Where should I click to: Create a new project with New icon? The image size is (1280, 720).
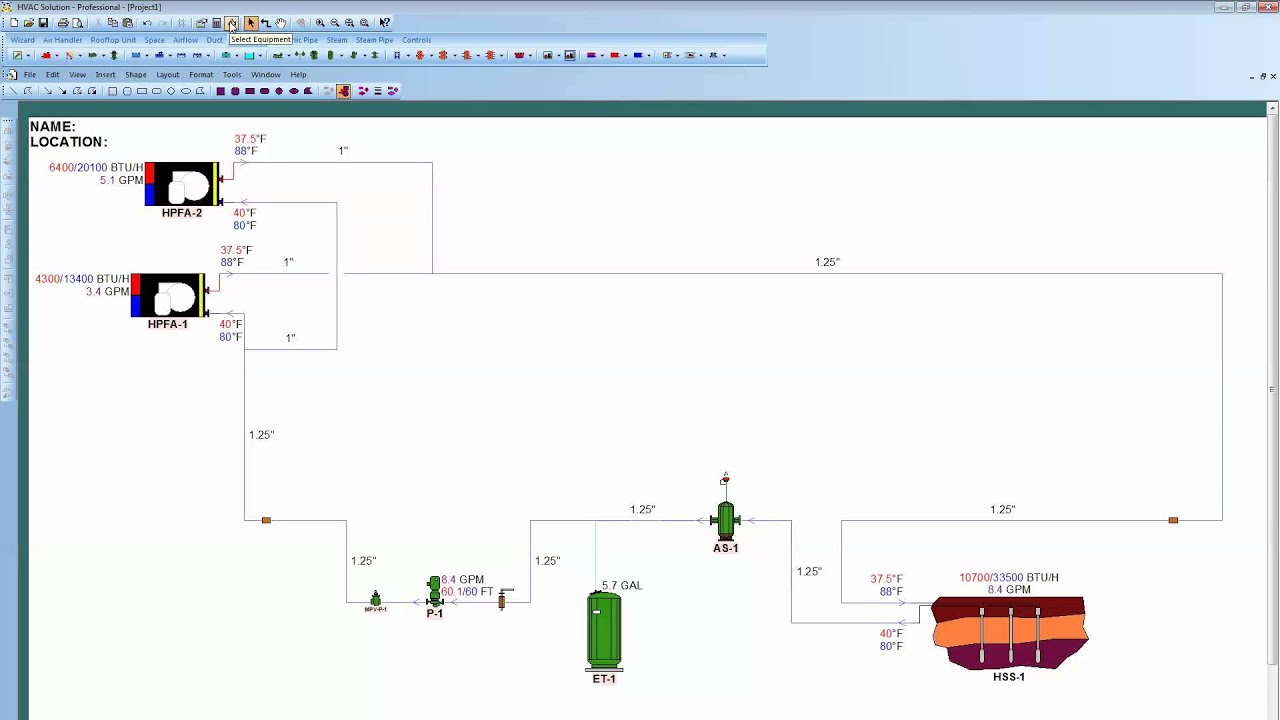(x=14, y=23)
